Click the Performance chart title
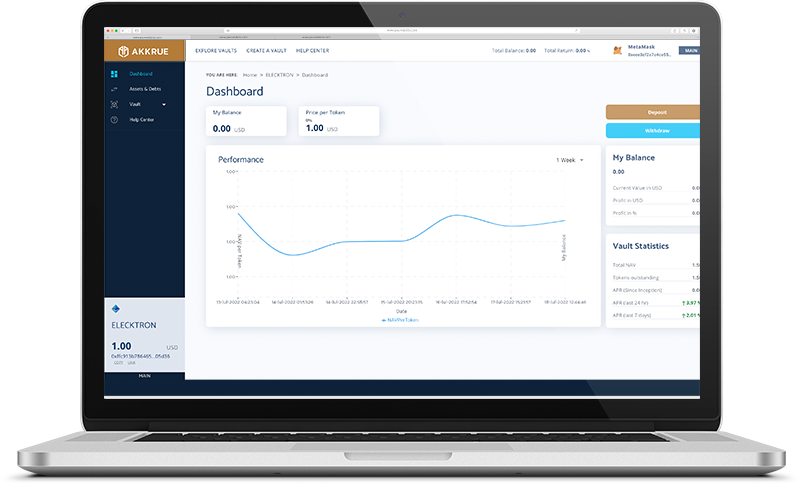Viewport: 800px width, 484px height. click(241, 160)
